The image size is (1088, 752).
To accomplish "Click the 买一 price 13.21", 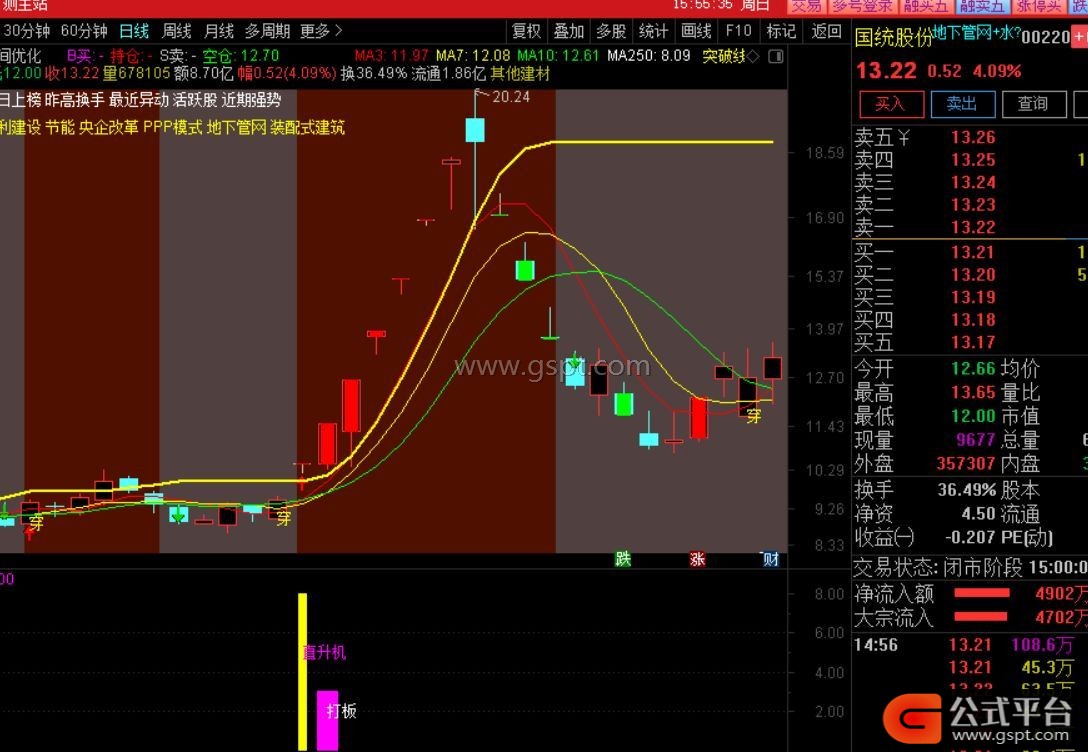I will point(973,253).
